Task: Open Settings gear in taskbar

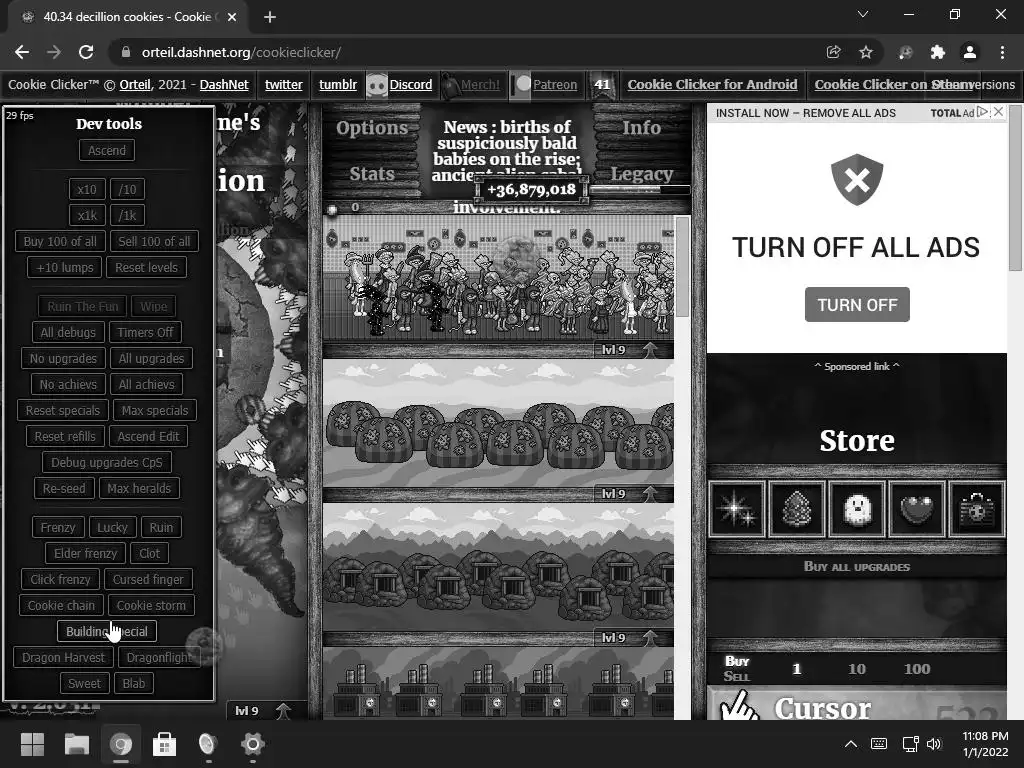Action: tap(252, 744)
